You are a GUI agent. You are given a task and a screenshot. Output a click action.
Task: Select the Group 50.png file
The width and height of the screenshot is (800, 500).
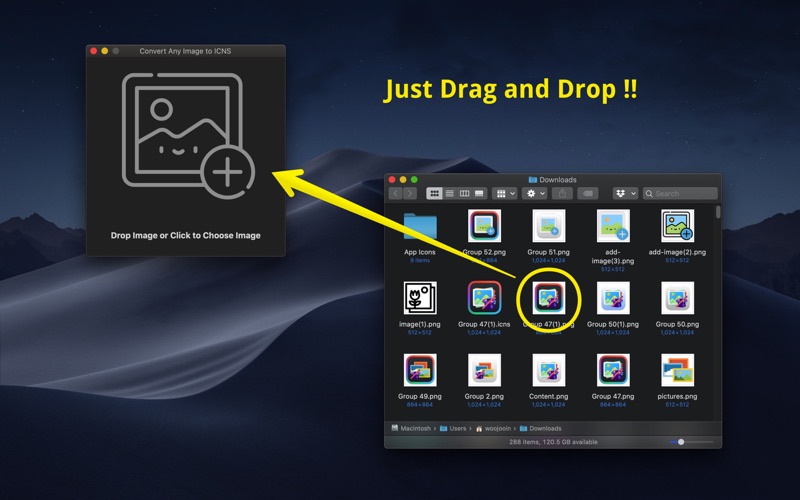pos(678,297)
